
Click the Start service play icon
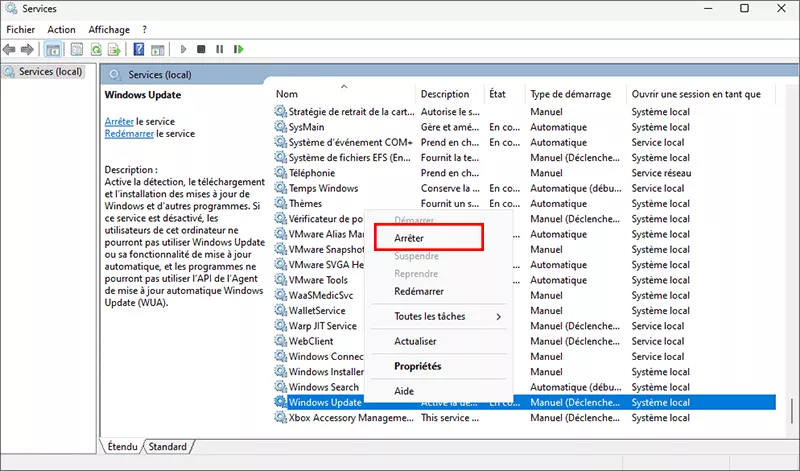pos(183,49)
